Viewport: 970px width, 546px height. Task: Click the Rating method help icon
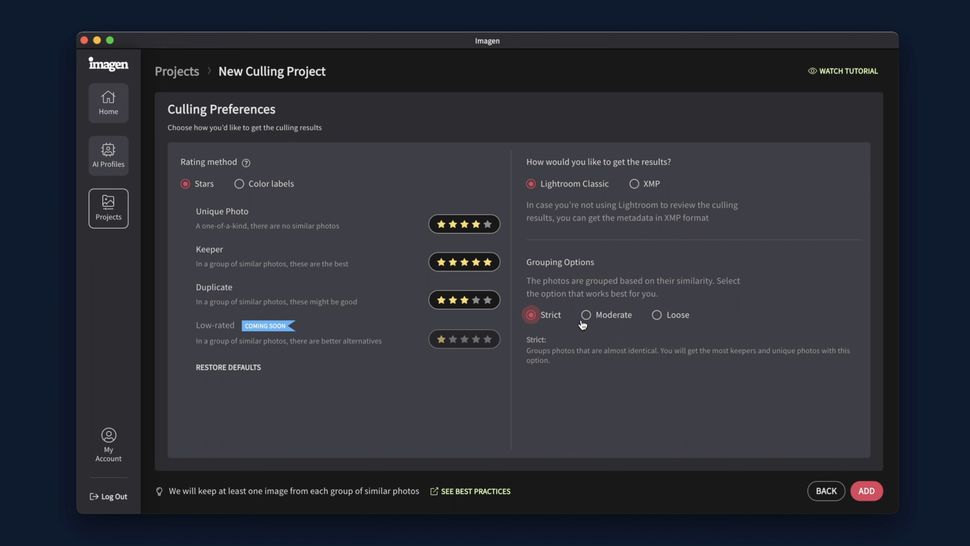[246, 163]
